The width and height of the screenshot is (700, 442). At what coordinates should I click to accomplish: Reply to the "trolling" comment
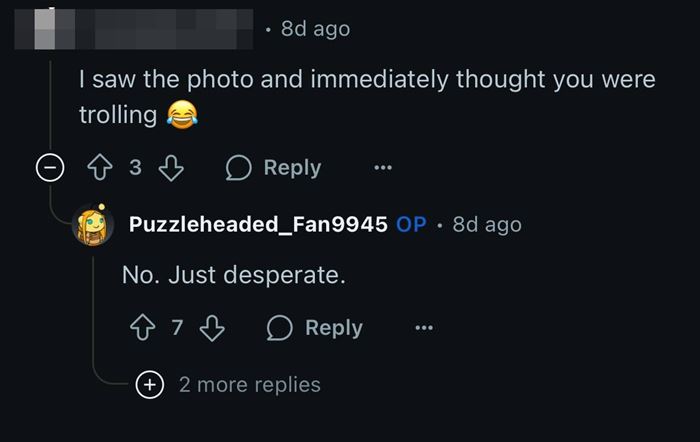[273, 167]
